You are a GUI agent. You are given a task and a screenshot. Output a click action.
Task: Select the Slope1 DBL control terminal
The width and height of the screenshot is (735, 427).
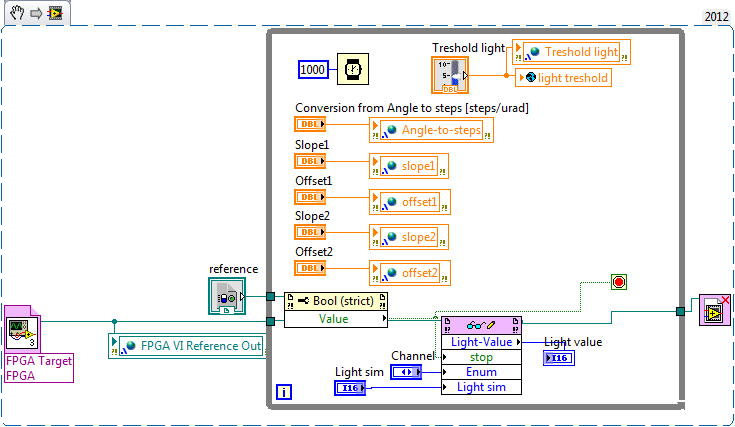[310, 161]
